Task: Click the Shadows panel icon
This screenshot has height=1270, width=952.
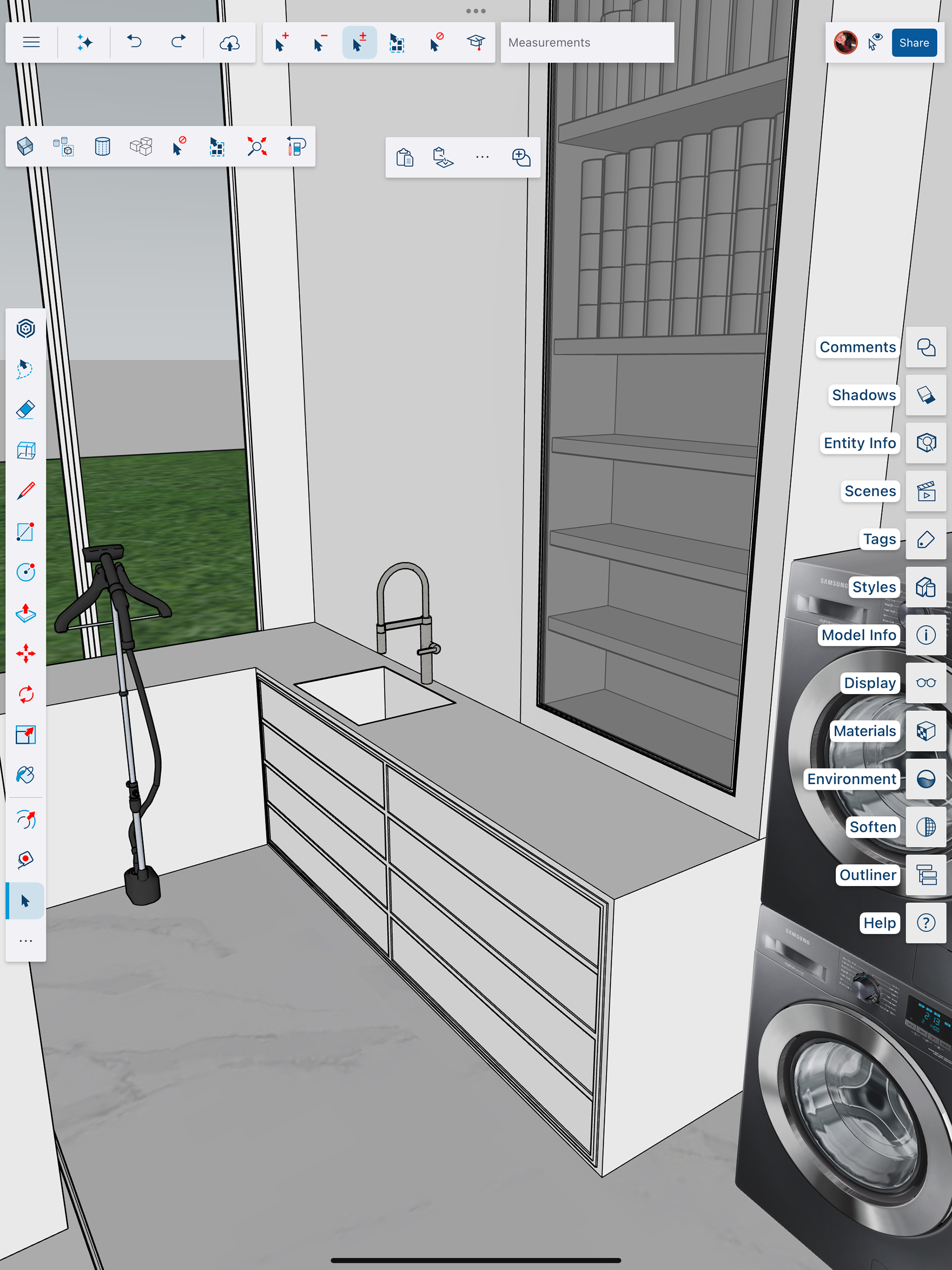Action: 926,395
